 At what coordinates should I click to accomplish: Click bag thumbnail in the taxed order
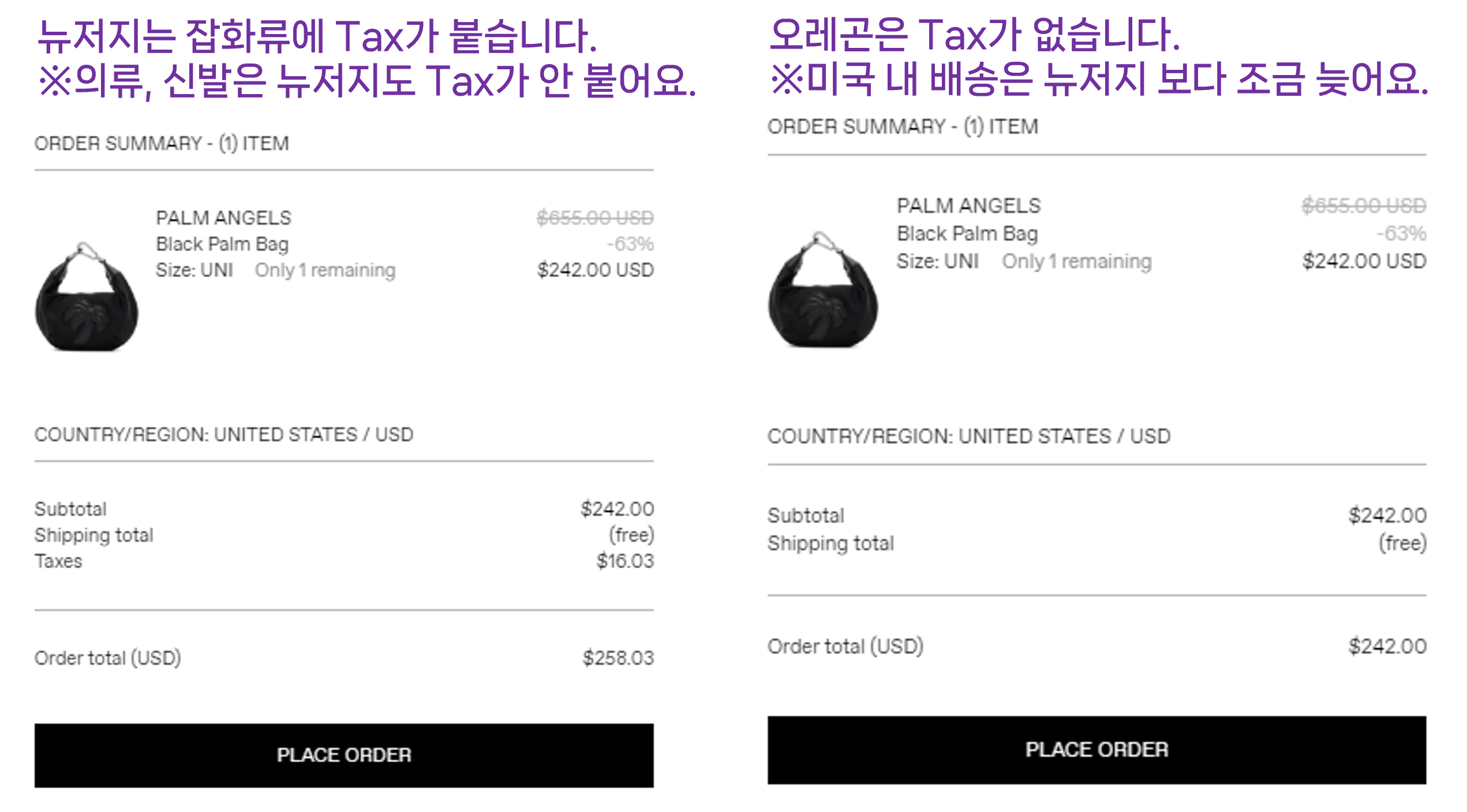point(87,297)
